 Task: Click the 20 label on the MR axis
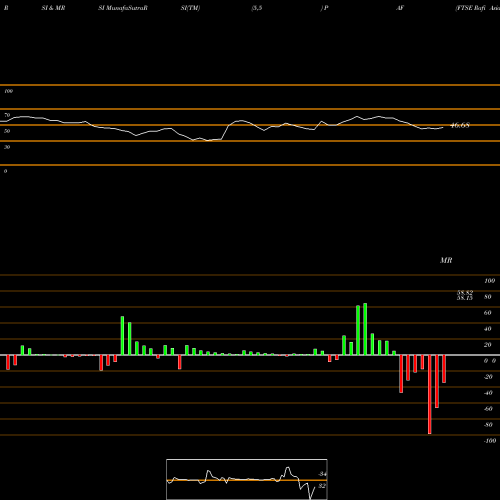488,345
